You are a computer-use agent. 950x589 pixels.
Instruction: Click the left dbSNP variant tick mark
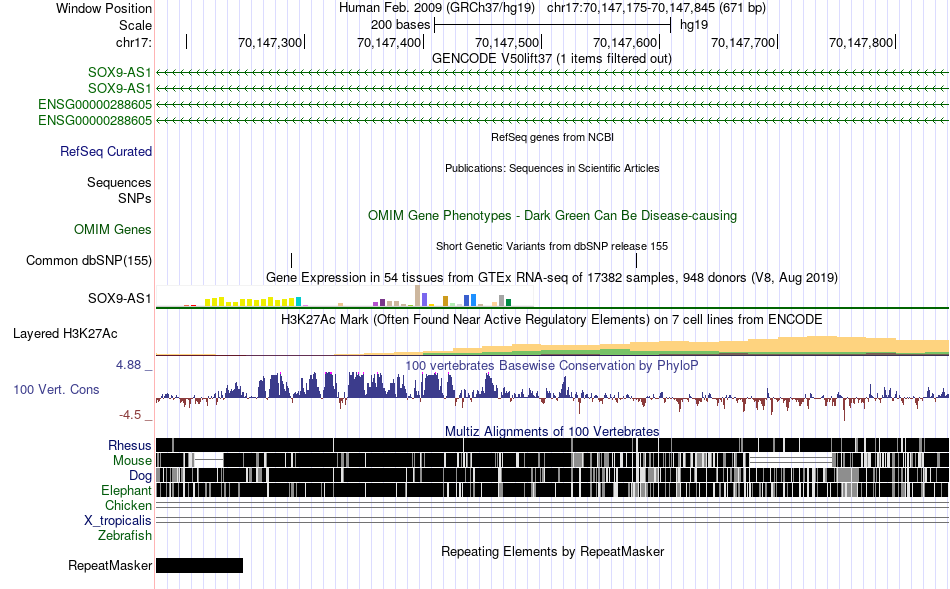291,261
